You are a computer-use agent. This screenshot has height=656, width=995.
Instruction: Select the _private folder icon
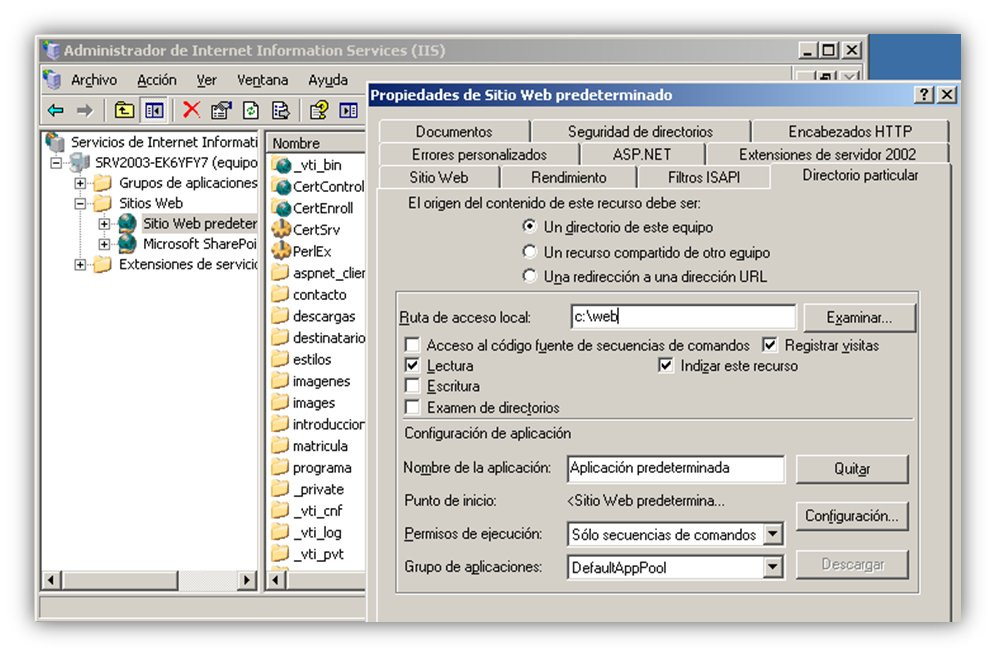[280, 489]
